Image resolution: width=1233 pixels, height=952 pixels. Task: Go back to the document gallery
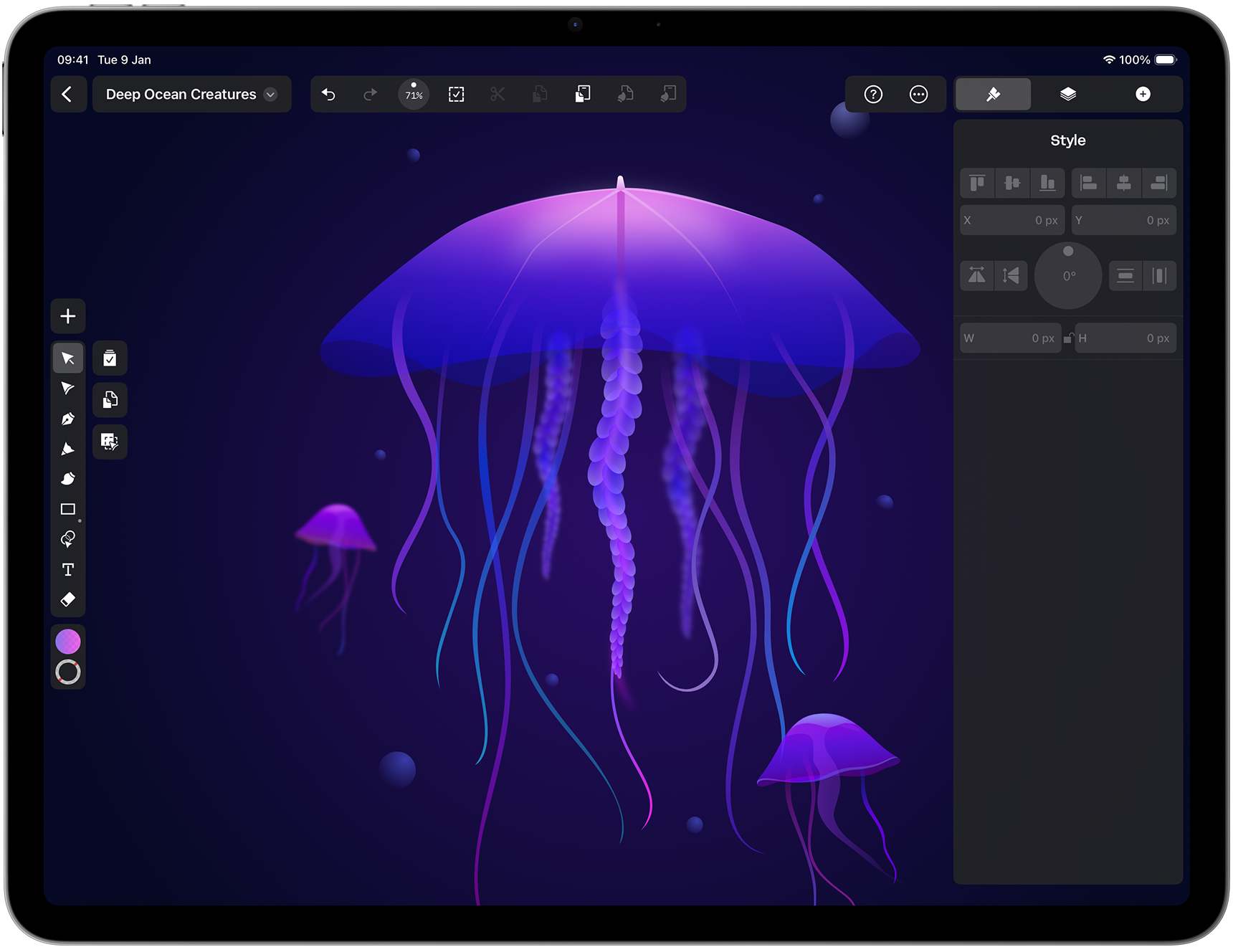(x=68, y=95)
